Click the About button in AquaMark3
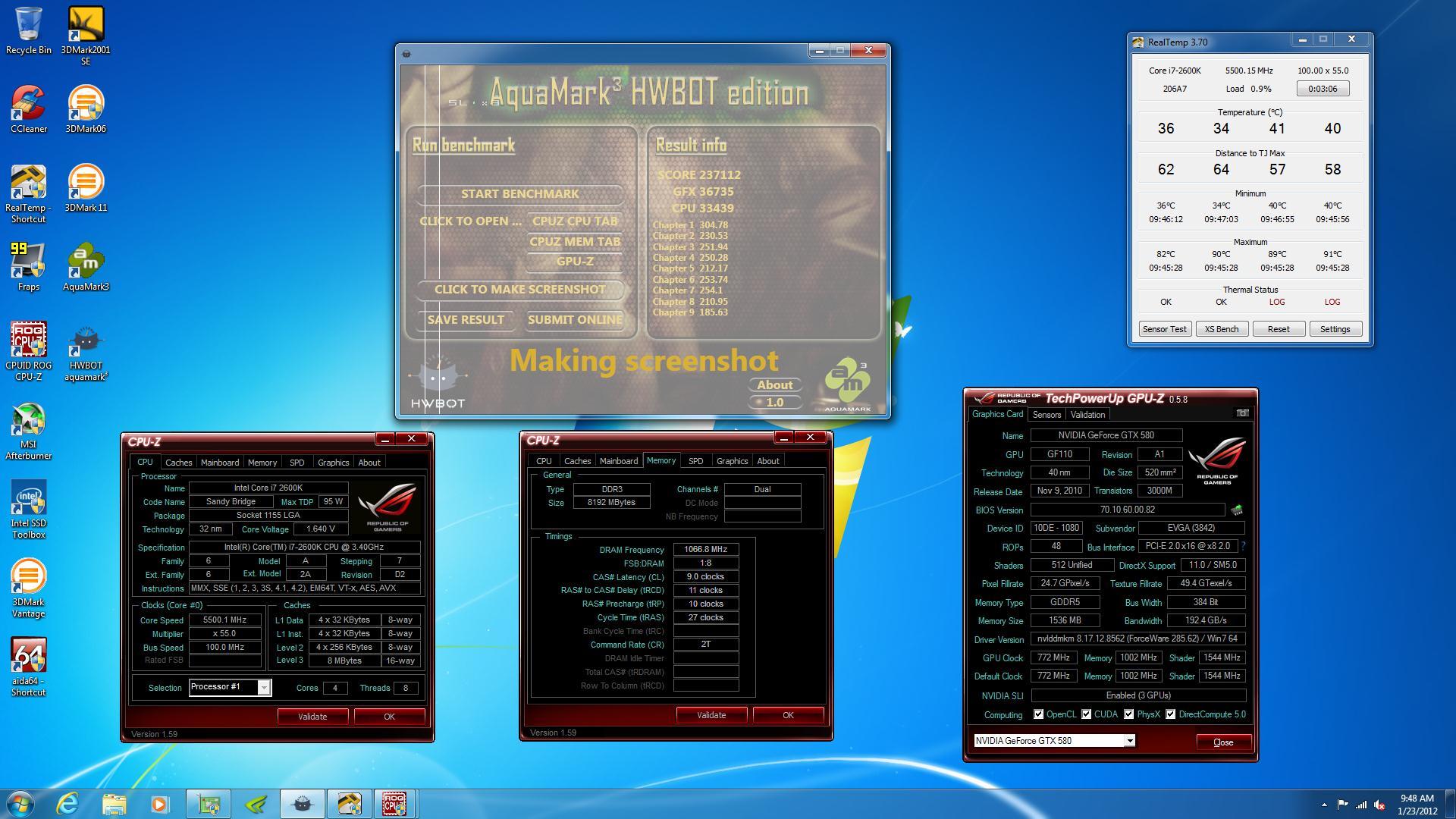The width and height of the screenshot is (1456, 819). [775, 385]
